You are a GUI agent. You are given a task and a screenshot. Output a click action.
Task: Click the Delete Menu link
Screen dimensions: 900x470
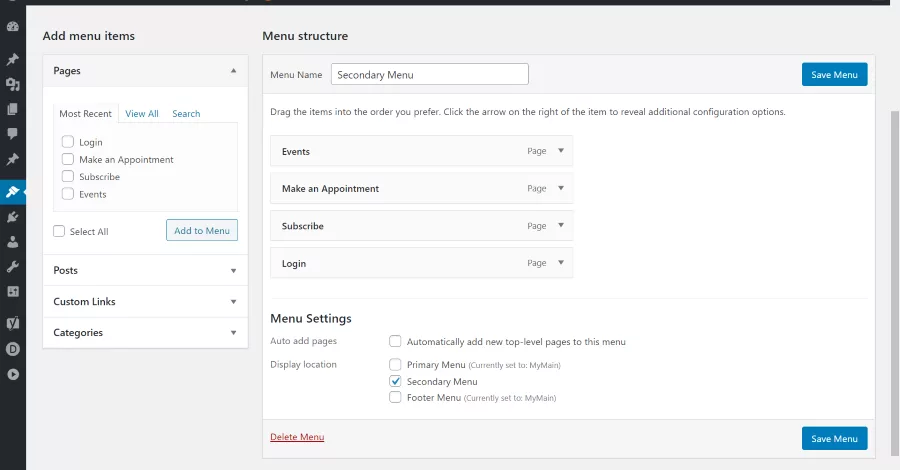297,437
